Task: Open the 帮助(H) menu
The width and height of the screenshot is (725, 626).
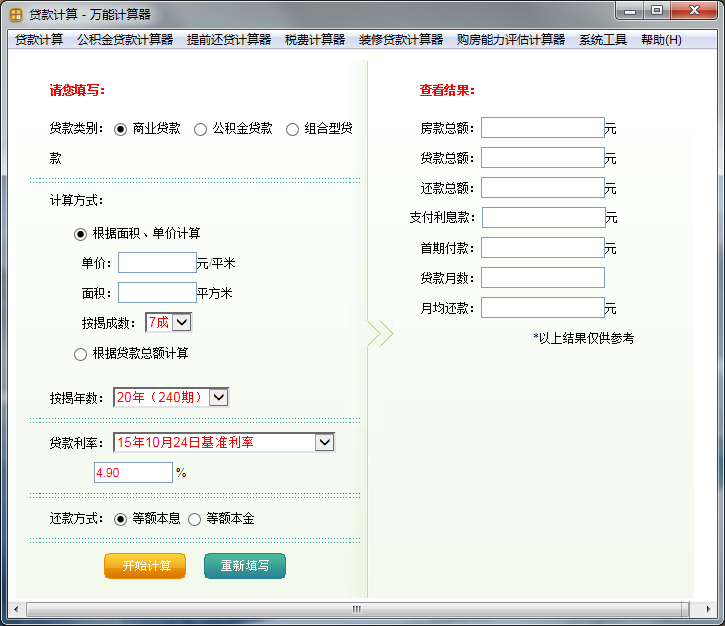Action: (x=661, y=40)
